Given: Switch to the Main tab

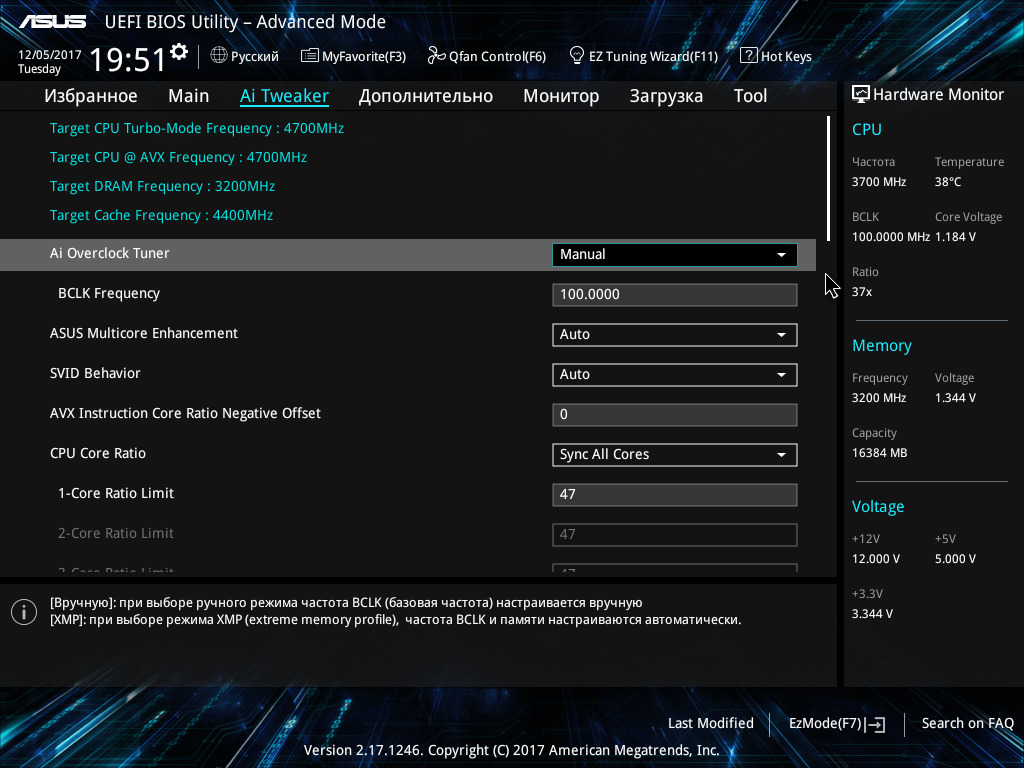Looking at the screenshot, I should point(189,96).
